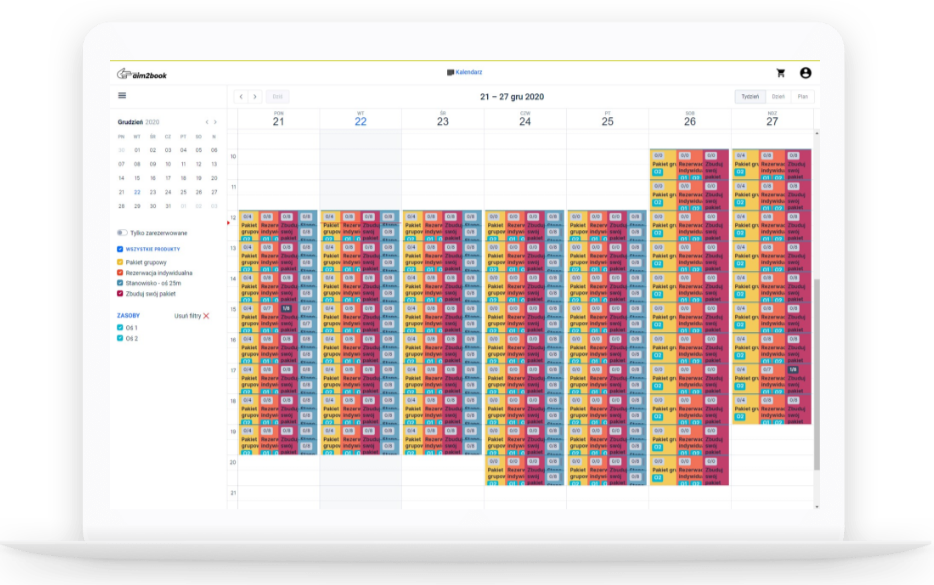Uncheck the Oś 1 resource checkbox

coord(121,328)
